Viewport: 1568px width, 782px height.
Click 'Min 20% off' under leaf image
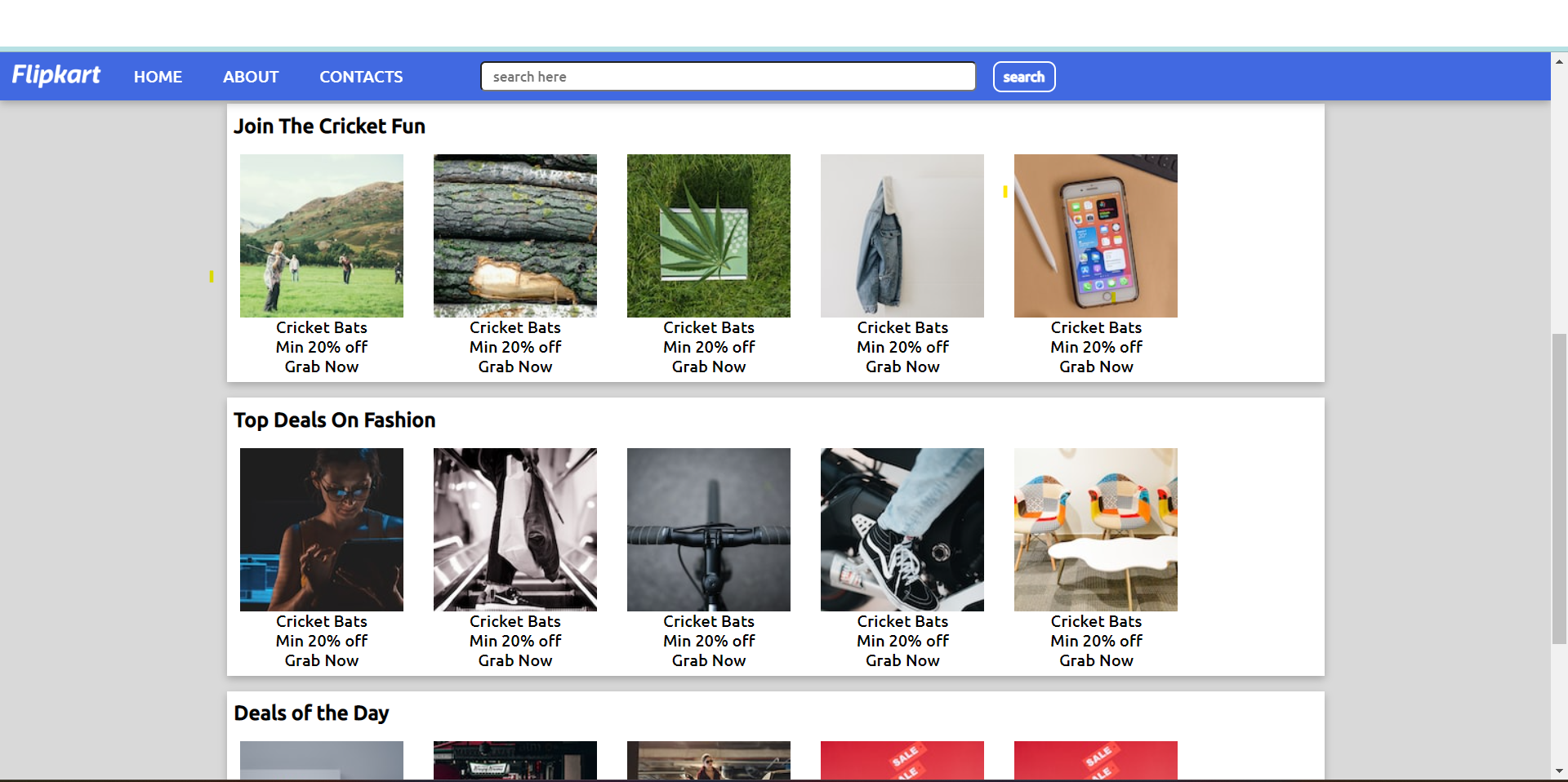[709, 347]
